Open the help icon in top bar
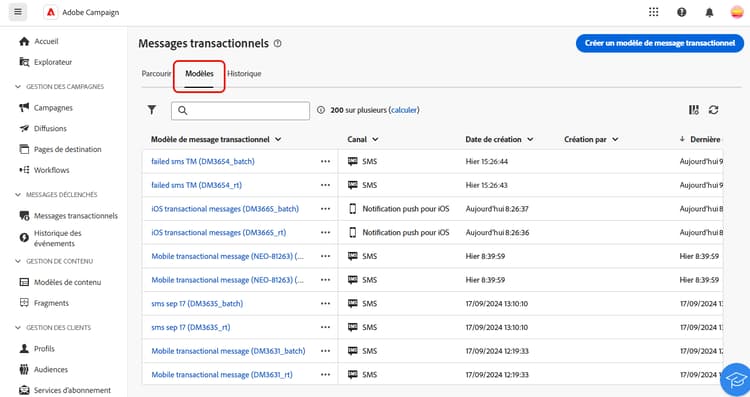The width and height of the screenshot is (750, 397). coord(682,12)
